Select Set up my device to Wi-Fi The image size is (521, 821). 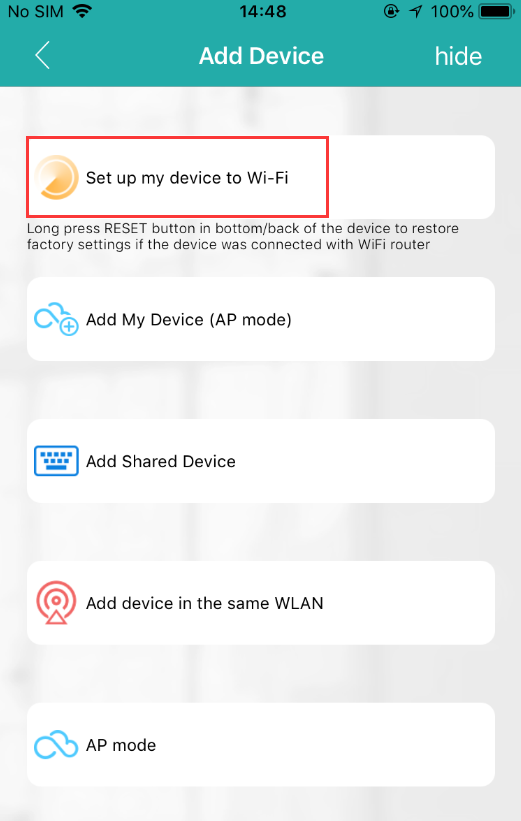coord(261,177)
